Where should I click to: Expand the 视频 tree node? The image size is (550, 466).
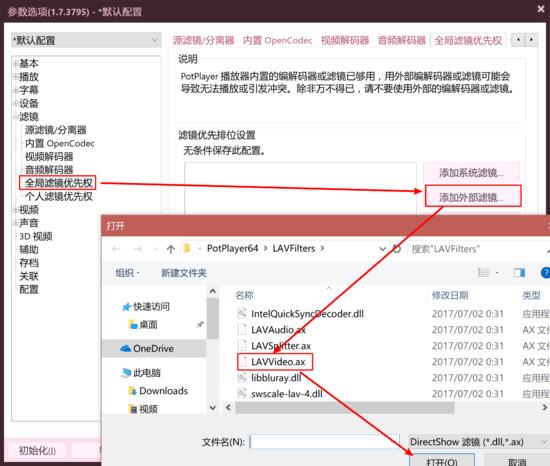pyautogui.click(x=16, y=210)
